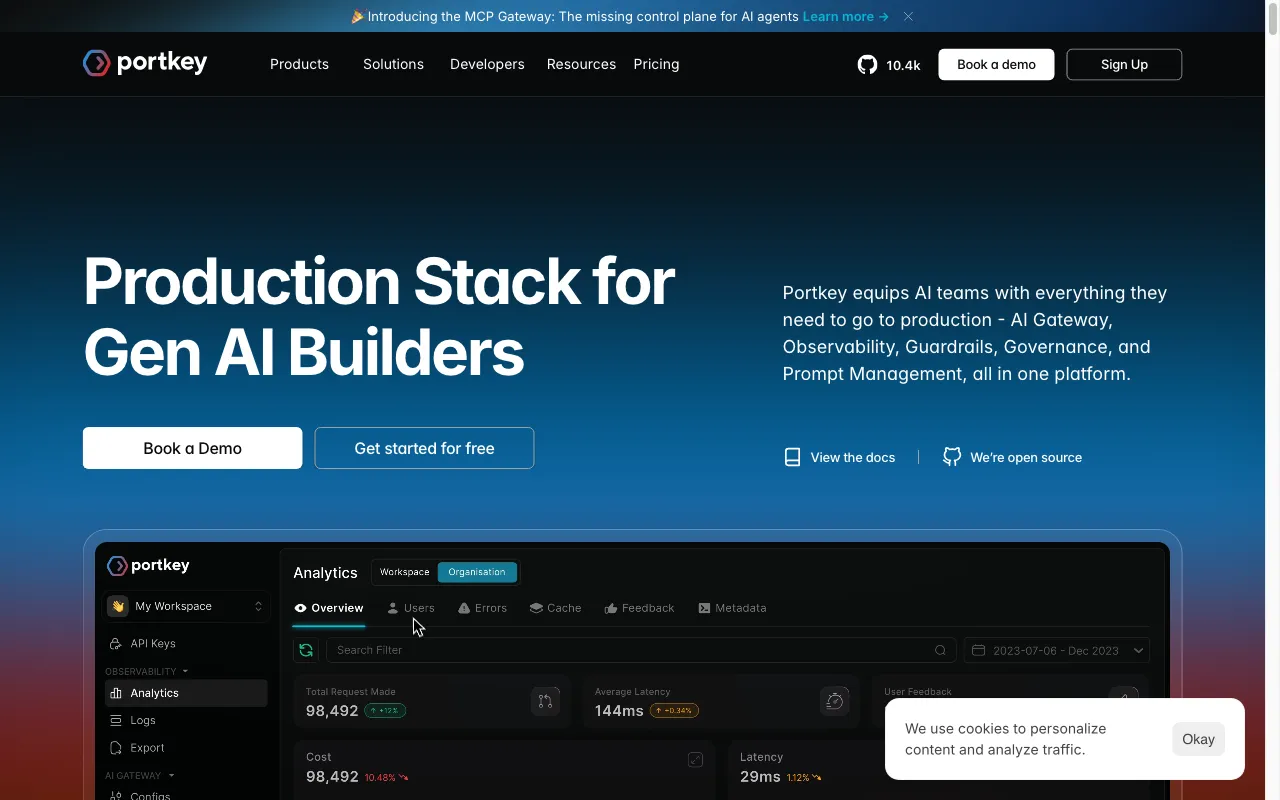Click the 29ms Latency value
The height and width of the screenshot is (800, 1280).
[760, 776]
